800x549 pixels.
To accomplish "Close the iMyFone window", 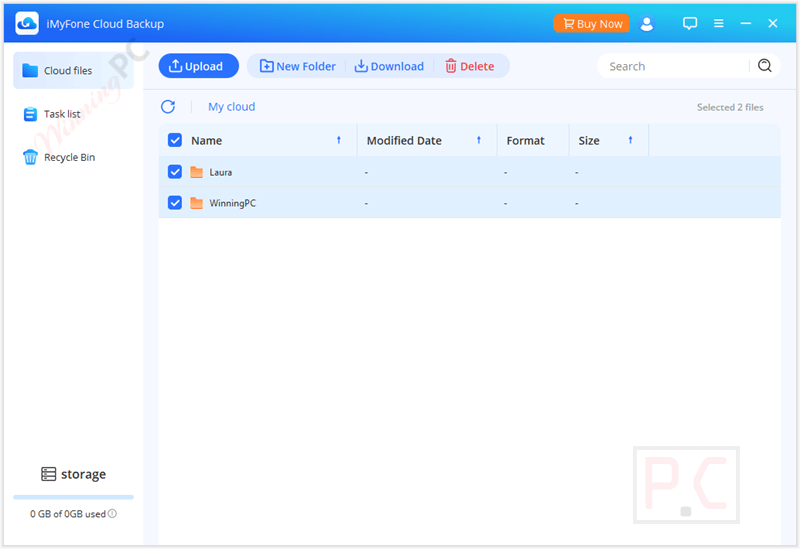I will 773,23.
